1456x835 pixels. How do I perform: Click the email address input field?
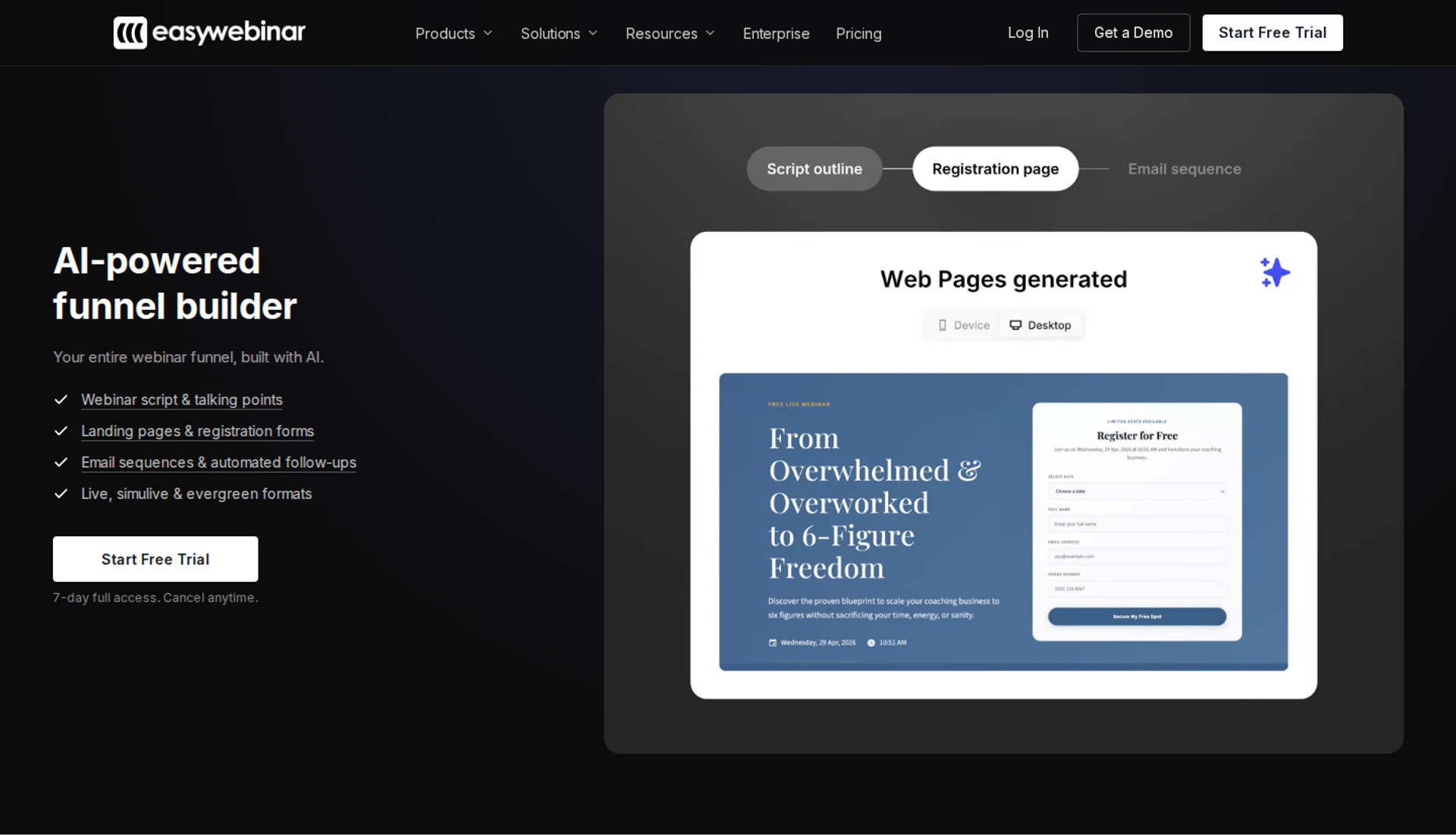1137,556
